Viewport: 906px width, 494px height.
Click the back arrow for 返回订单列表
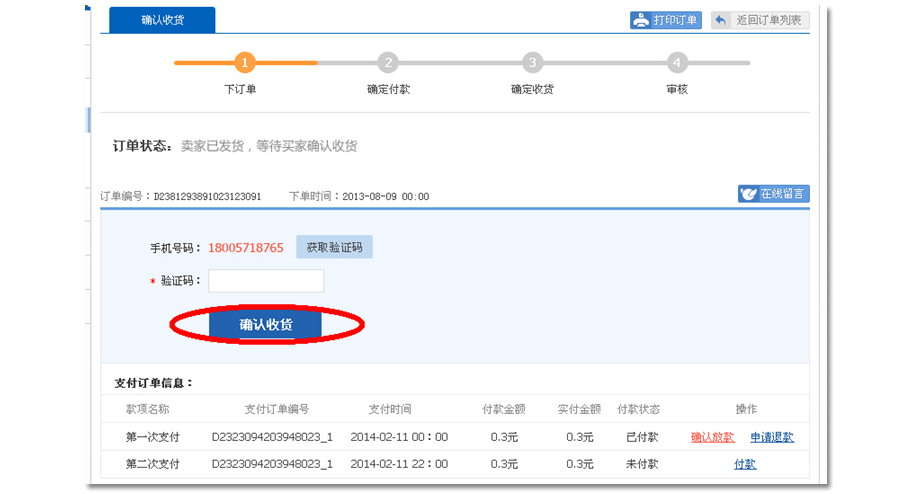(721, 20)
